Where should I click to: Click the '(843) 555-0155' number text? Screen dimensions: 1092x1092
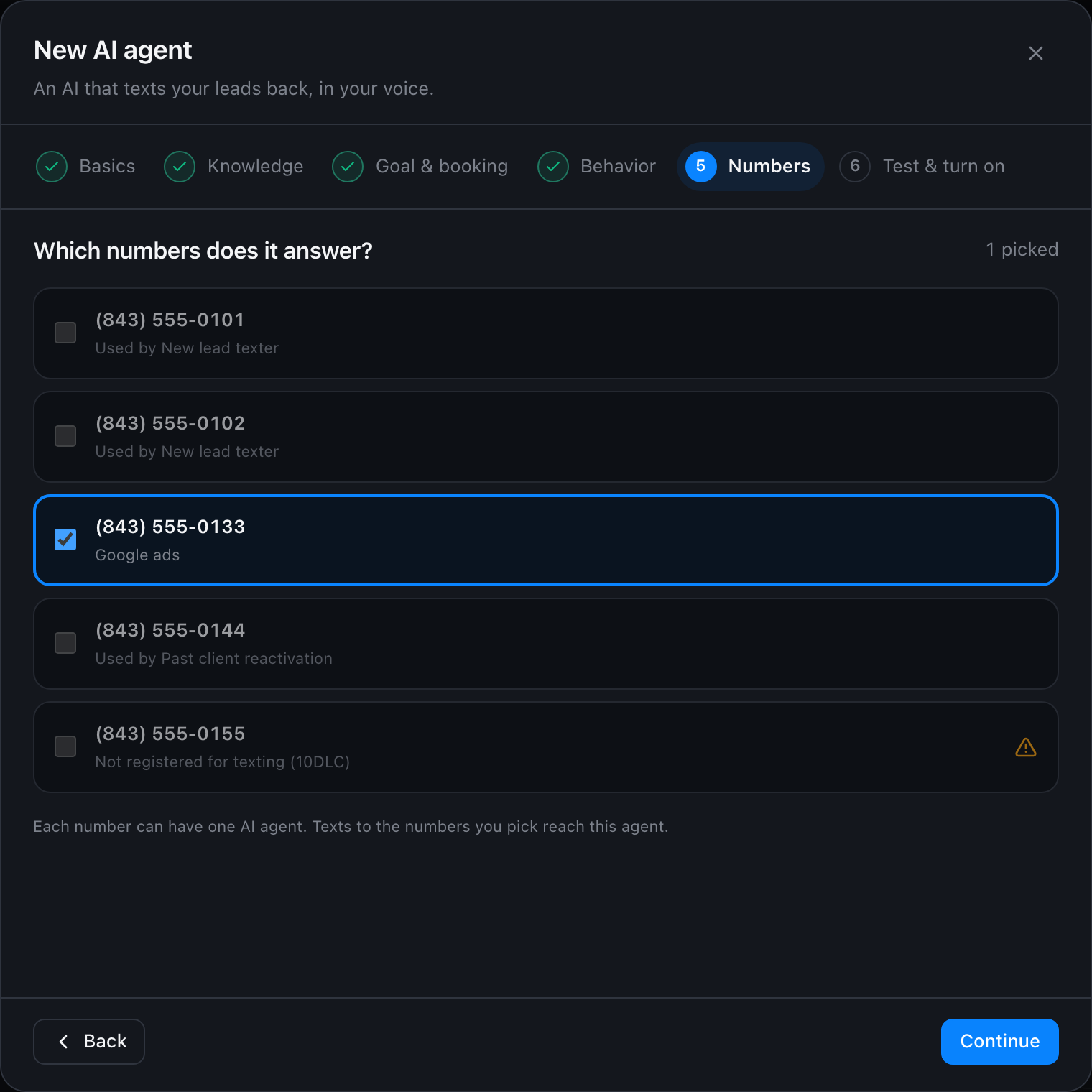[170, 734]
